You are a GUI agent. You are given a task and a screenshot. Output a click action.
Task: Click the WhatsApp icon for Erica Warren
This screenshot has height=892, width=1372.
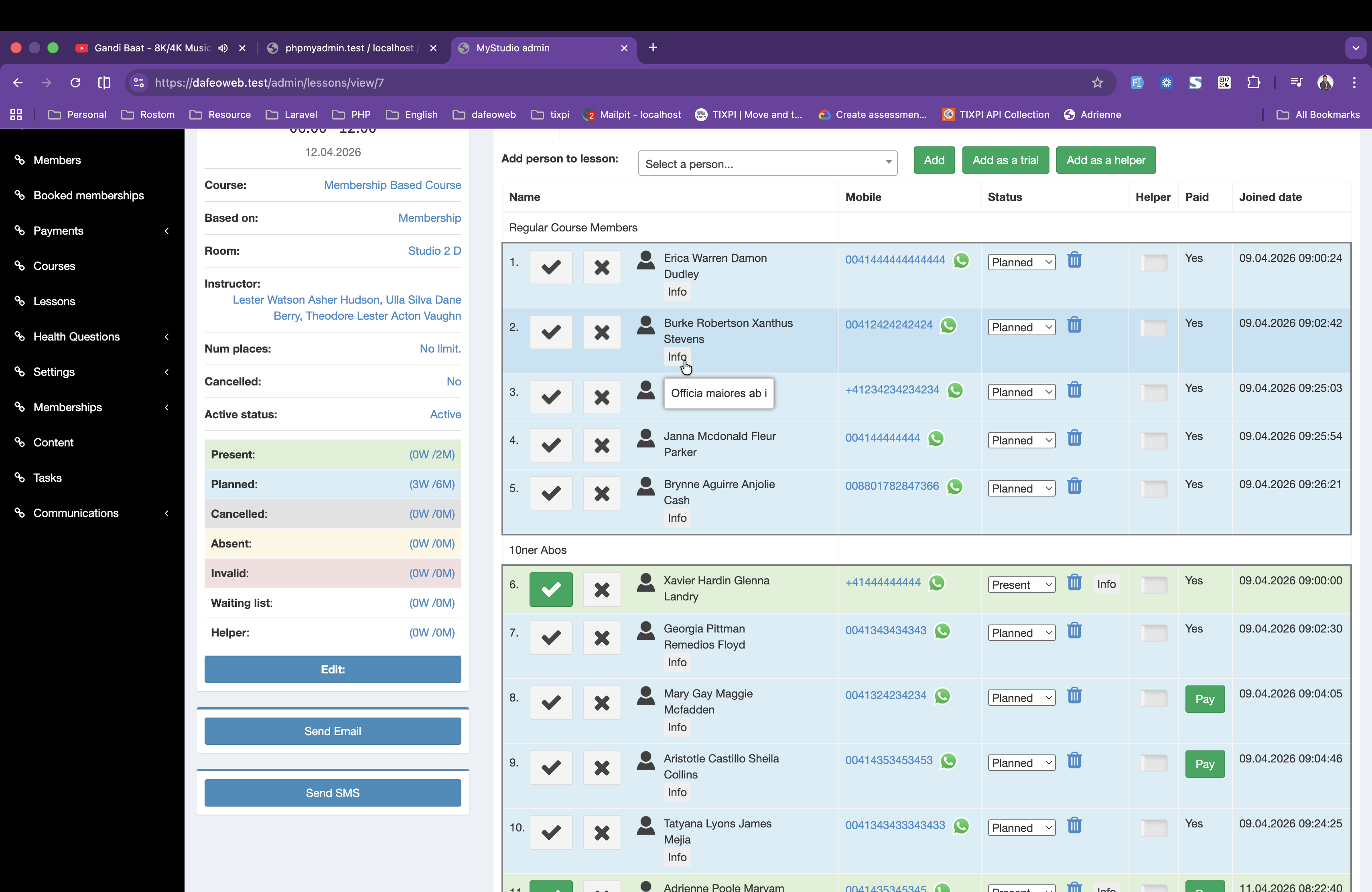(961, 260)
